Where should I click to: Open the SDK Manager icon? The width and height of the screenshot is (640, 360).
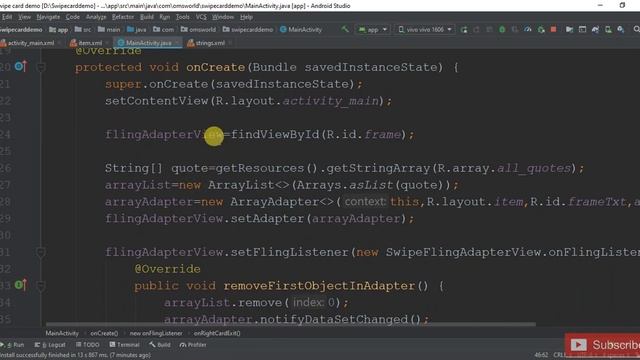point(621,29)
